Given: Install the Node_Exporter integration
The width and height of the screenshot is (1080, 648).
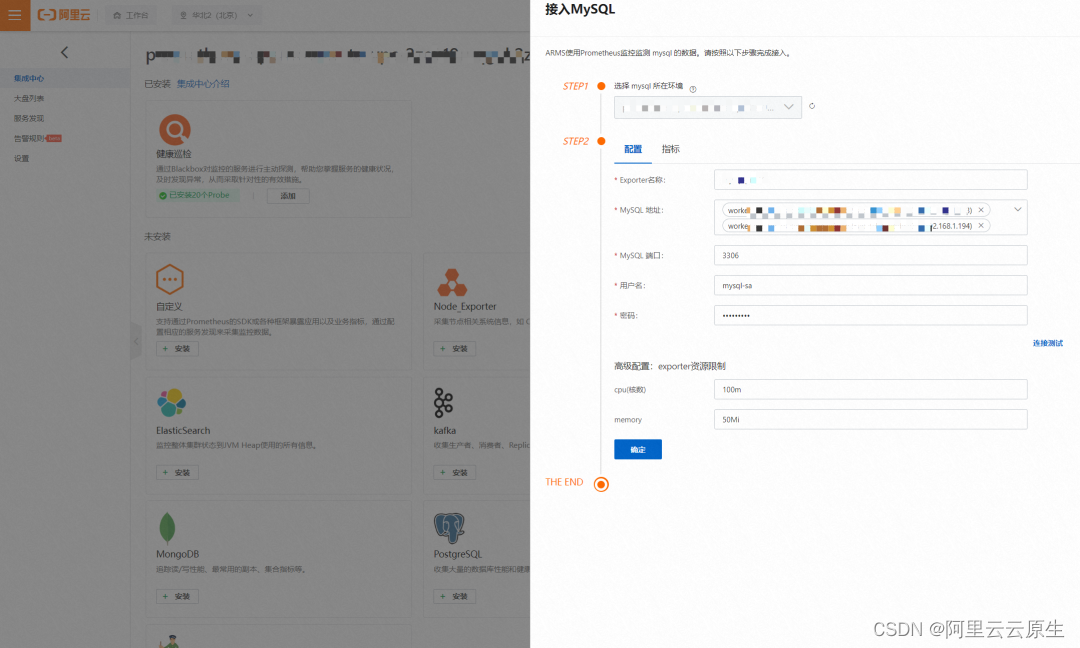Looking at the screenshot, I should [x=455, y=348].
